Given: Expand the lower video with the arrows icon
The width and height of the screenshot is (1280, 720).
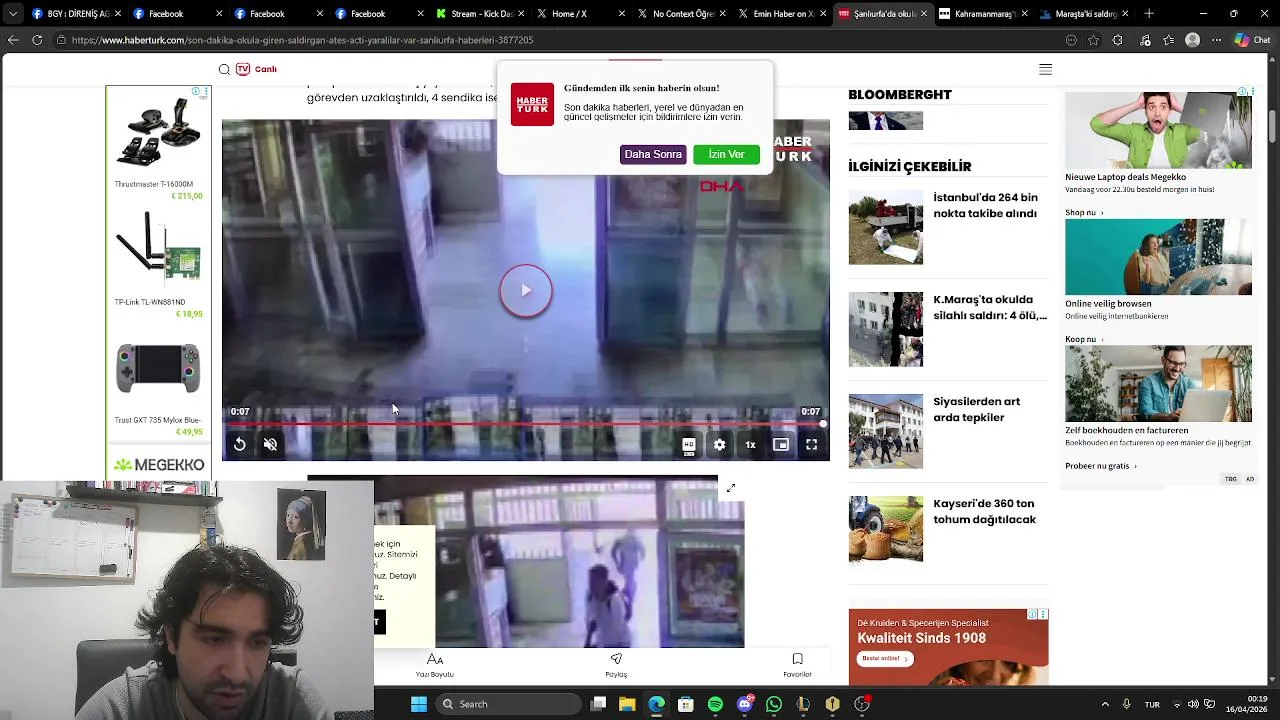Looking at the screenshot, I should click(x=731, y=488).
